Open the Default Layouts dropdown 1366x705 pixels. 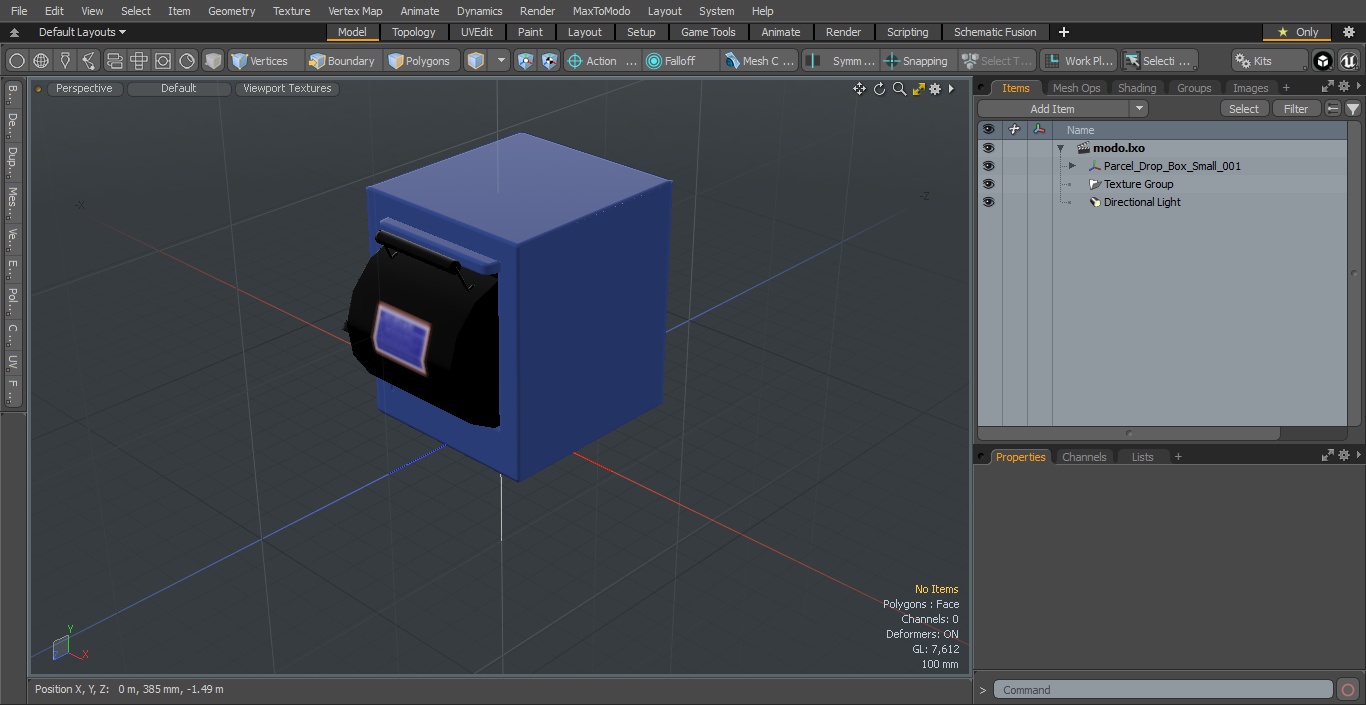click(x=82, y=32)
